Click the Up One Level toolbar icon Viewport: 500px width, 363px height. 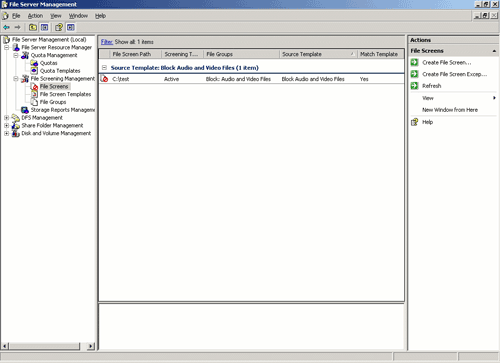point(32,27)
